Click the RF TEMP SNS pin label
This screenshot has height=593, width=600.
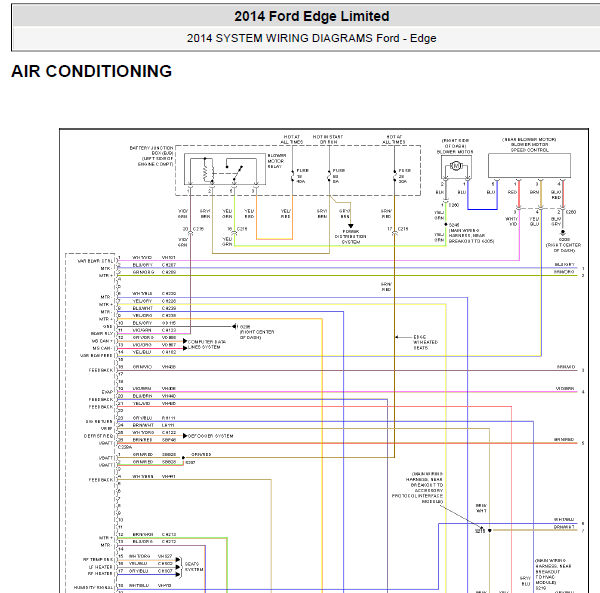point(98,559)
